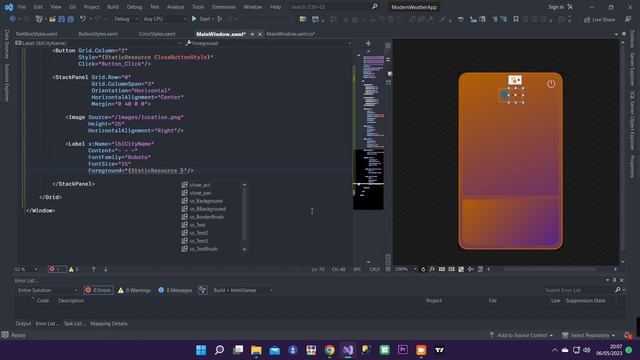Click the up arrow navigate previous issue
Viewport: 640px width, 360px height.
(93, 269)
